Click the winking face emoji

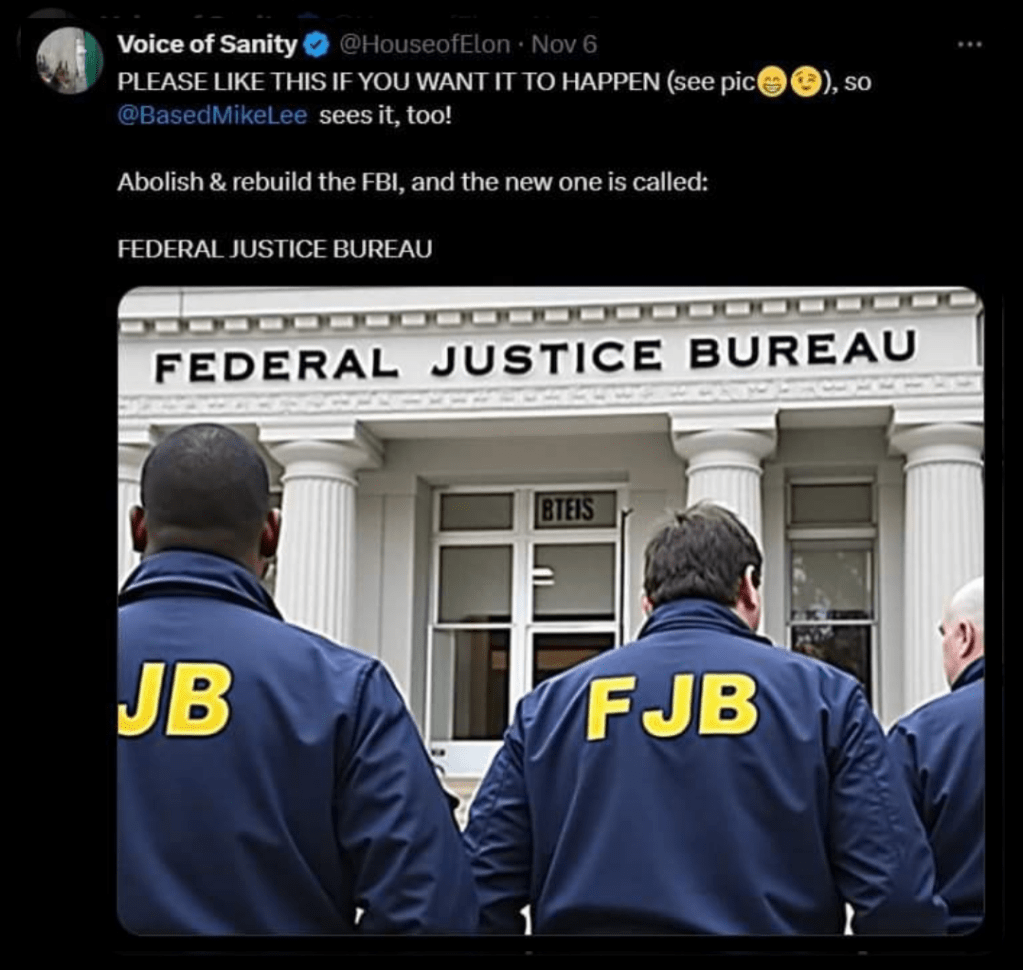(805, 83)
